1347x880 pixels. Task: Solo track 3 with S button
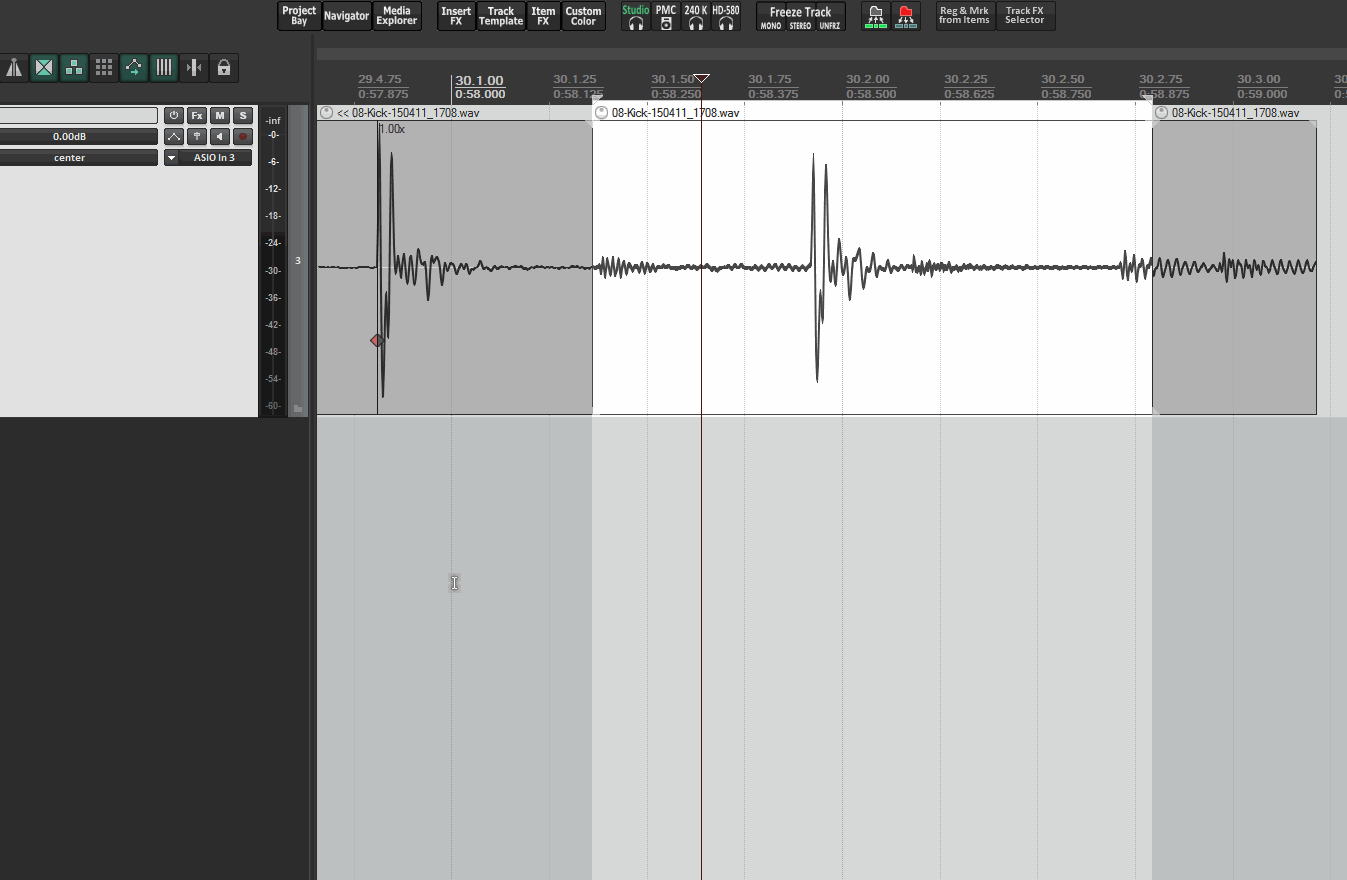tap(242, 116)
